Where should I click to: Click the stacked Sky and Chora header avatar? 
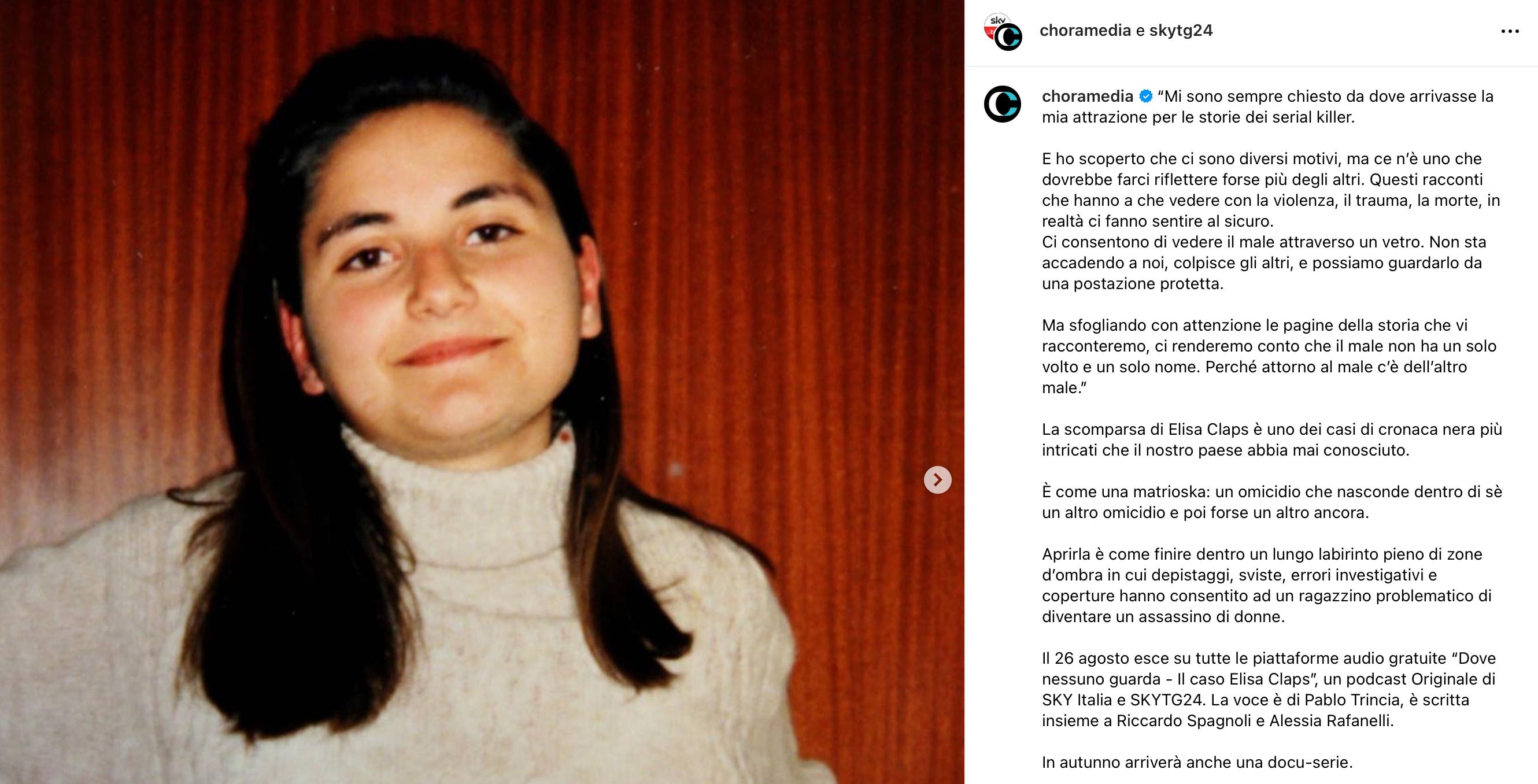pos(1003,32)
